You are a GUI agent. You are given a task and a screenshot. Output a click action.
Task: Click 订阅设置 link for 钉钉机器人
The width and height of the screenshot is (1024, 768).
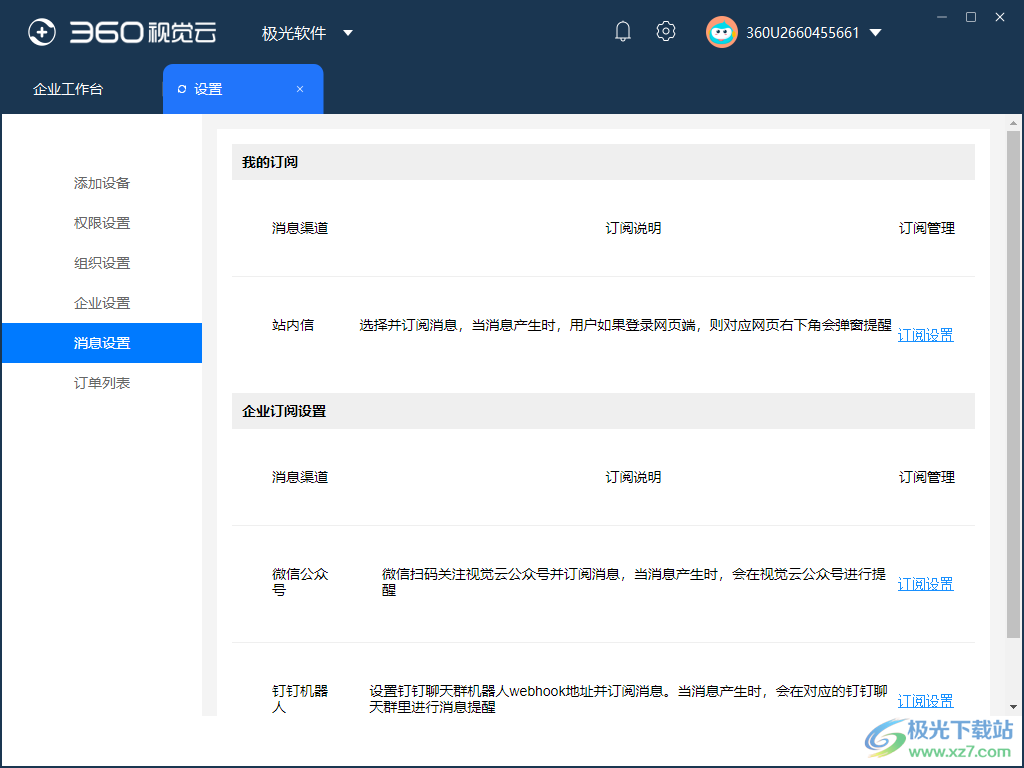pyautogui.click(x=925, y=701)
